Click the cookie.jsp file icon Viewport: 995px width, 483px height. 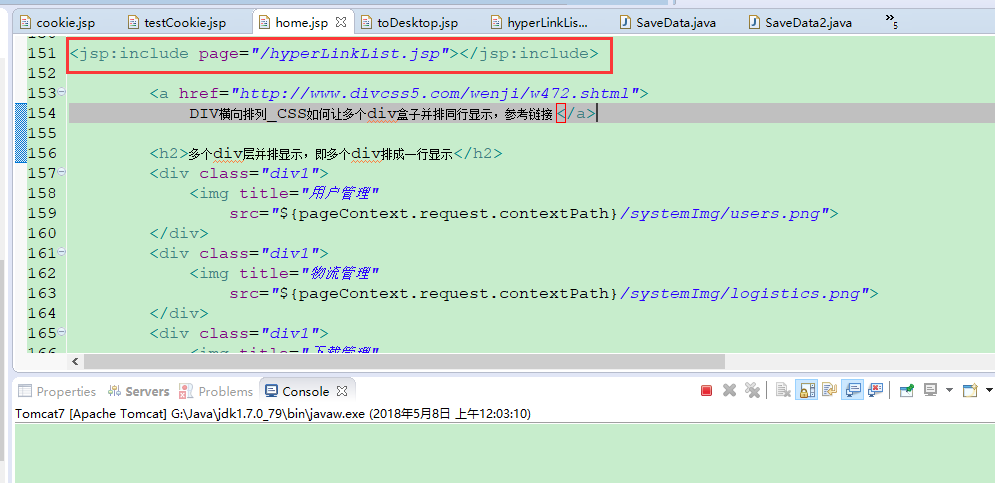(25, 23)
